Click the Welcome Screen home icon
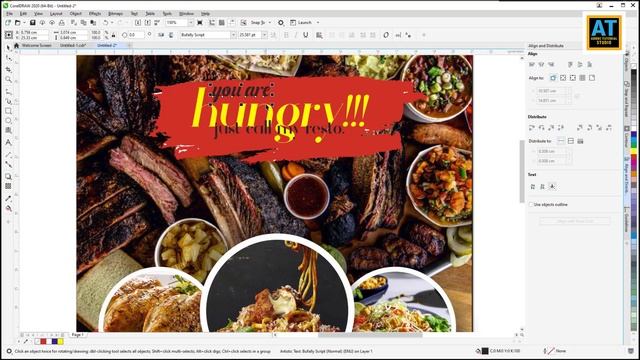 pos(16,45)
